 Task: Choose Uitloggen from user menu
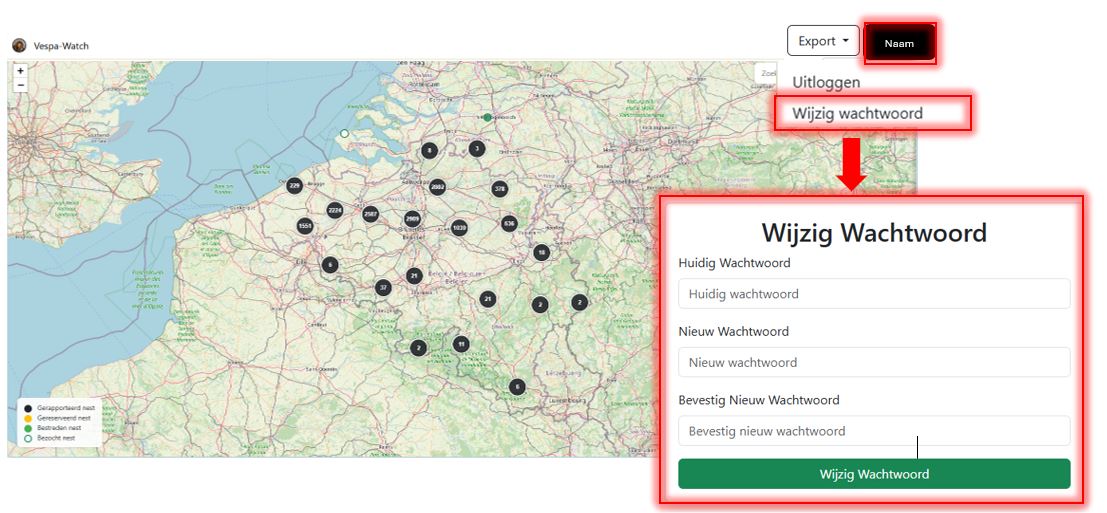click(x=826, y=82)
